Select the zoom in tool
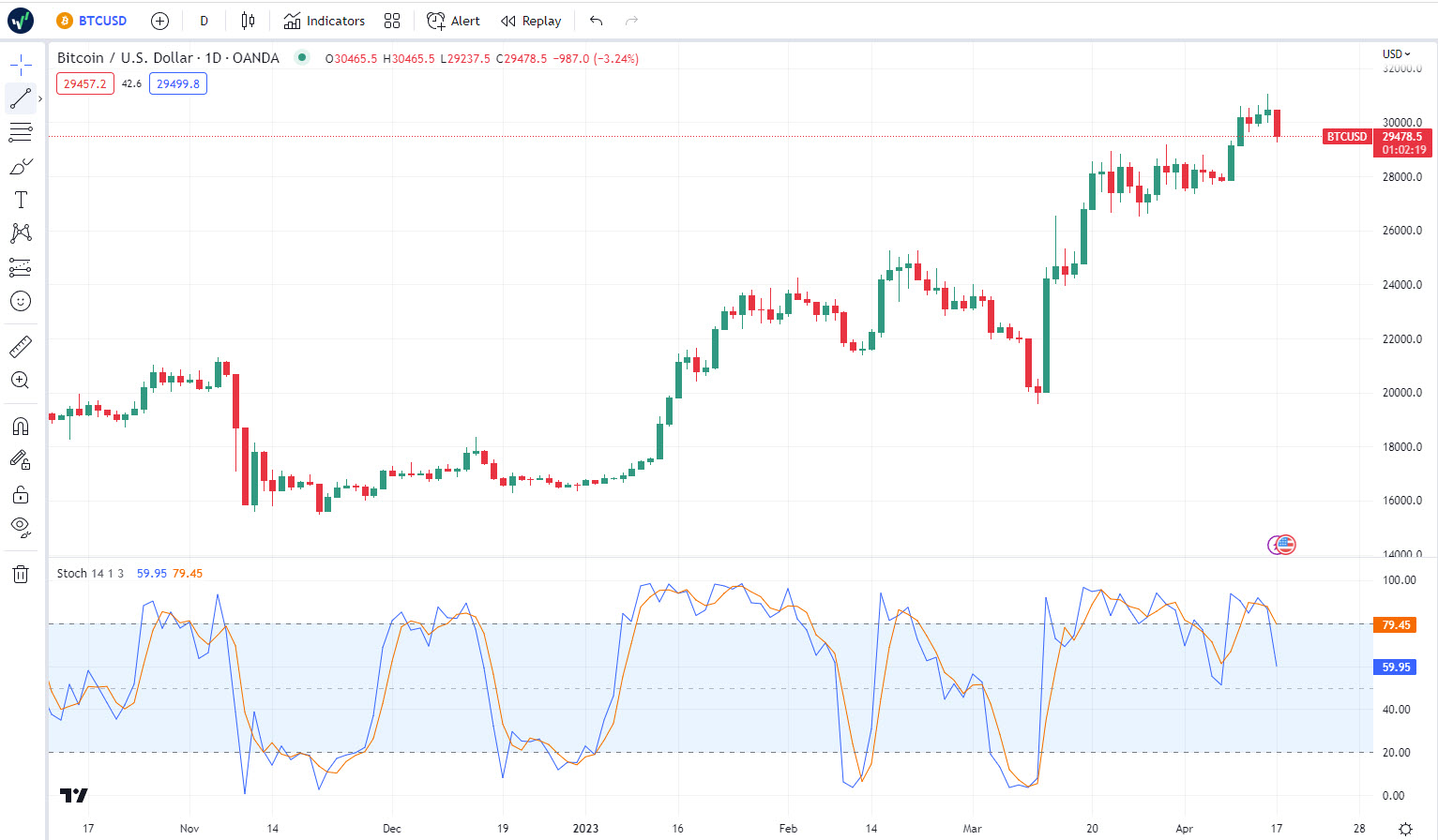Image resolution: width=1438 pixels, height=840 pixels. [x=21, y=381]
